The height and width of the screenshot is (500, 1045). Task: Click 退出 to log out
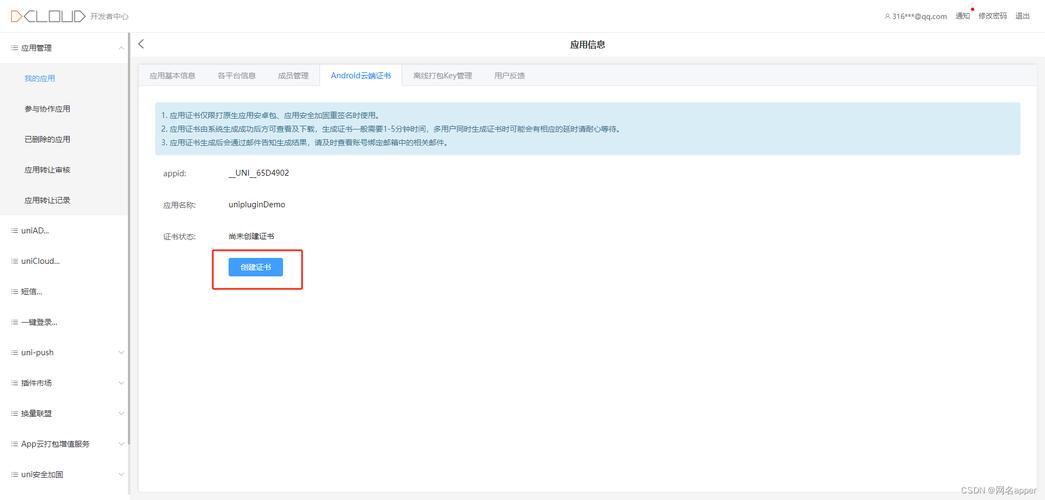pos(1022,16)
